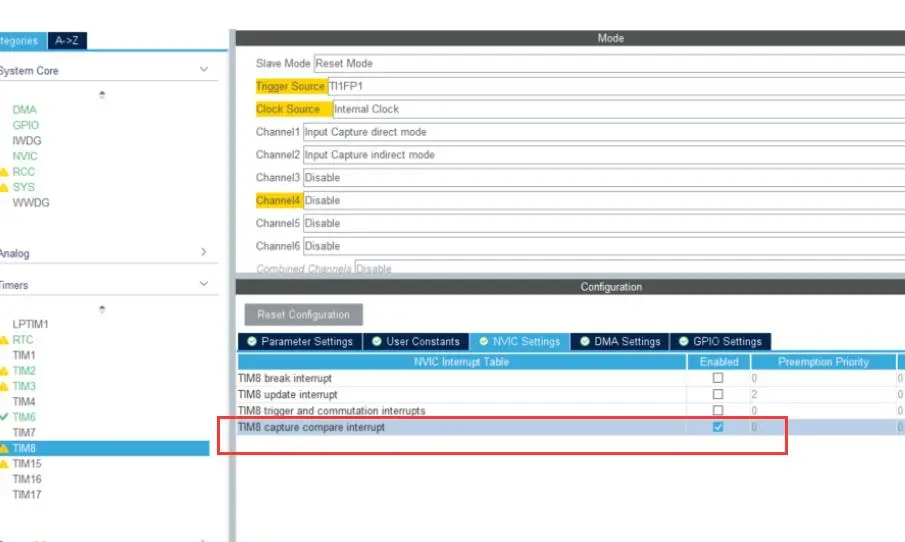Switch to the GPIO Settings tab

[x=720, y=341]
